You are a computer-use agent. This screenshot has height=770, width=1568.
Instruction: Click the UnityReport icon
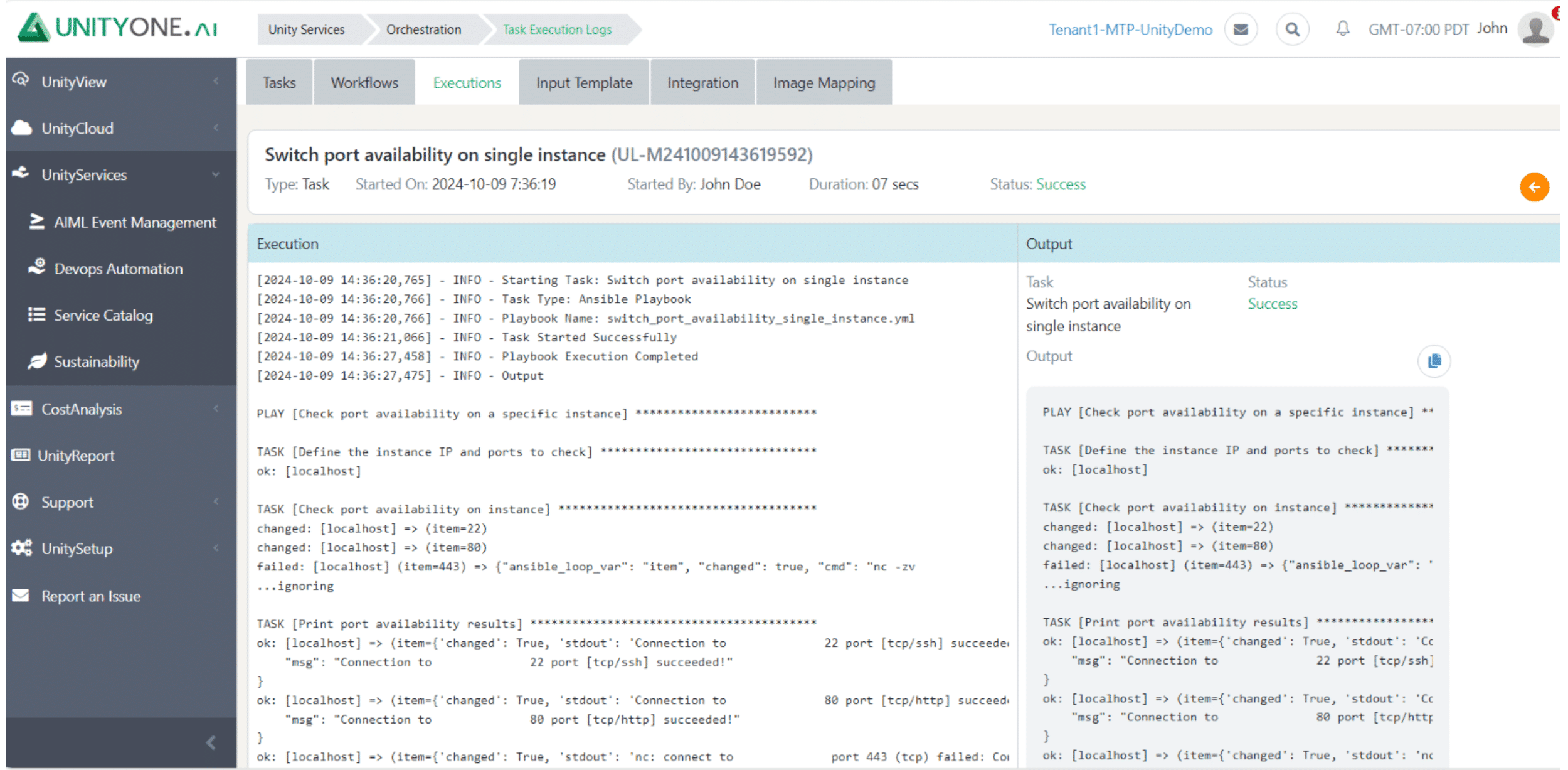tap(21, 455)
